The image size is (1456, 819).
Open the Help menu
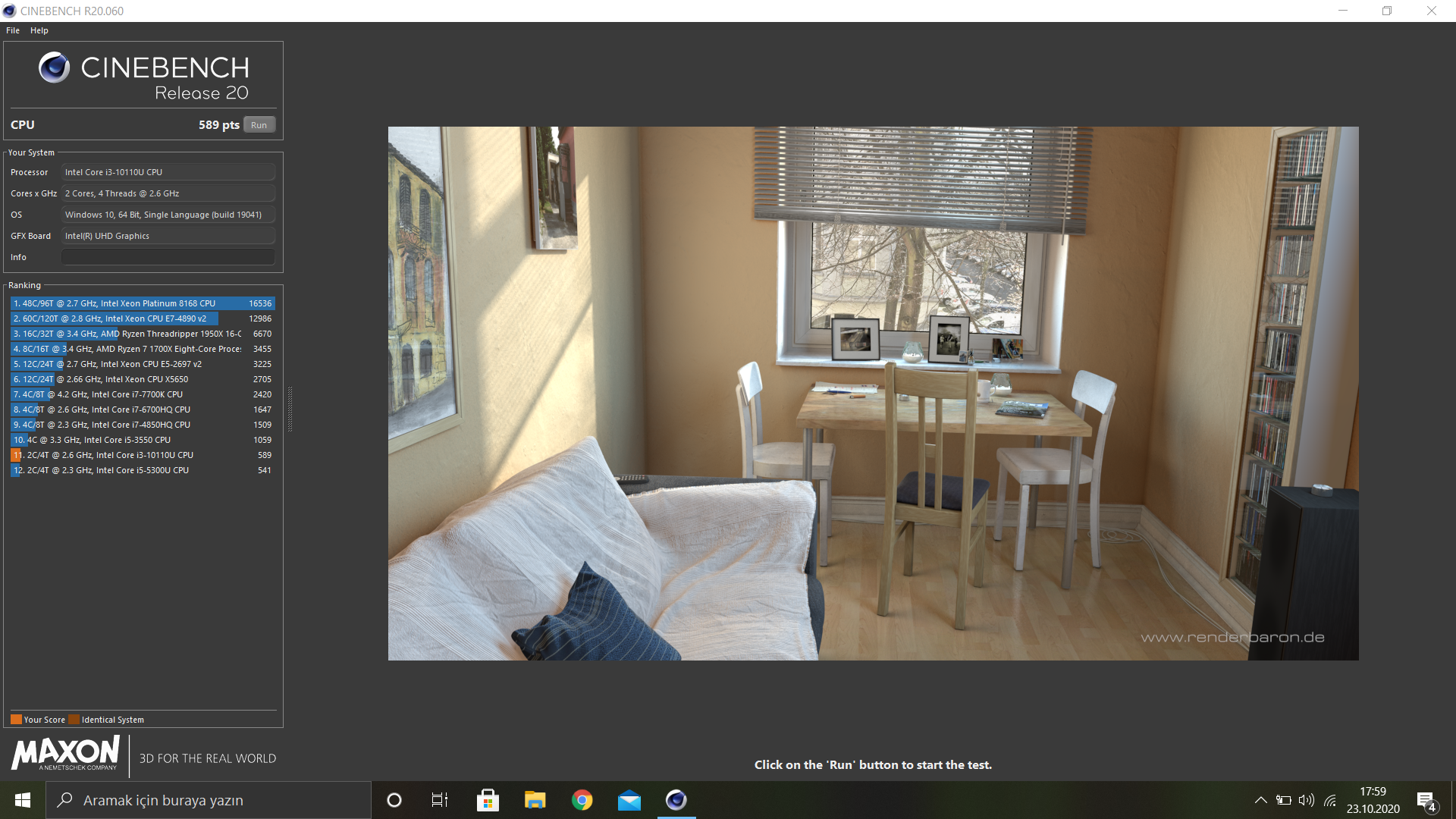39,30
